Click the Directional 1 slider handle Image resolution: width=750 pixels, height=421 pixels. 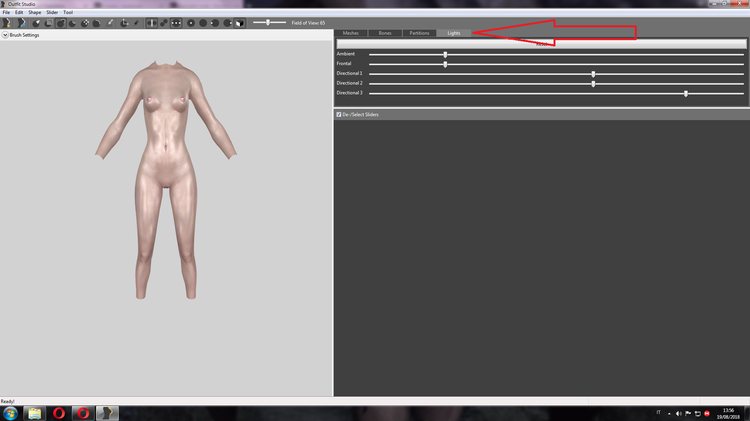[593, 74]
